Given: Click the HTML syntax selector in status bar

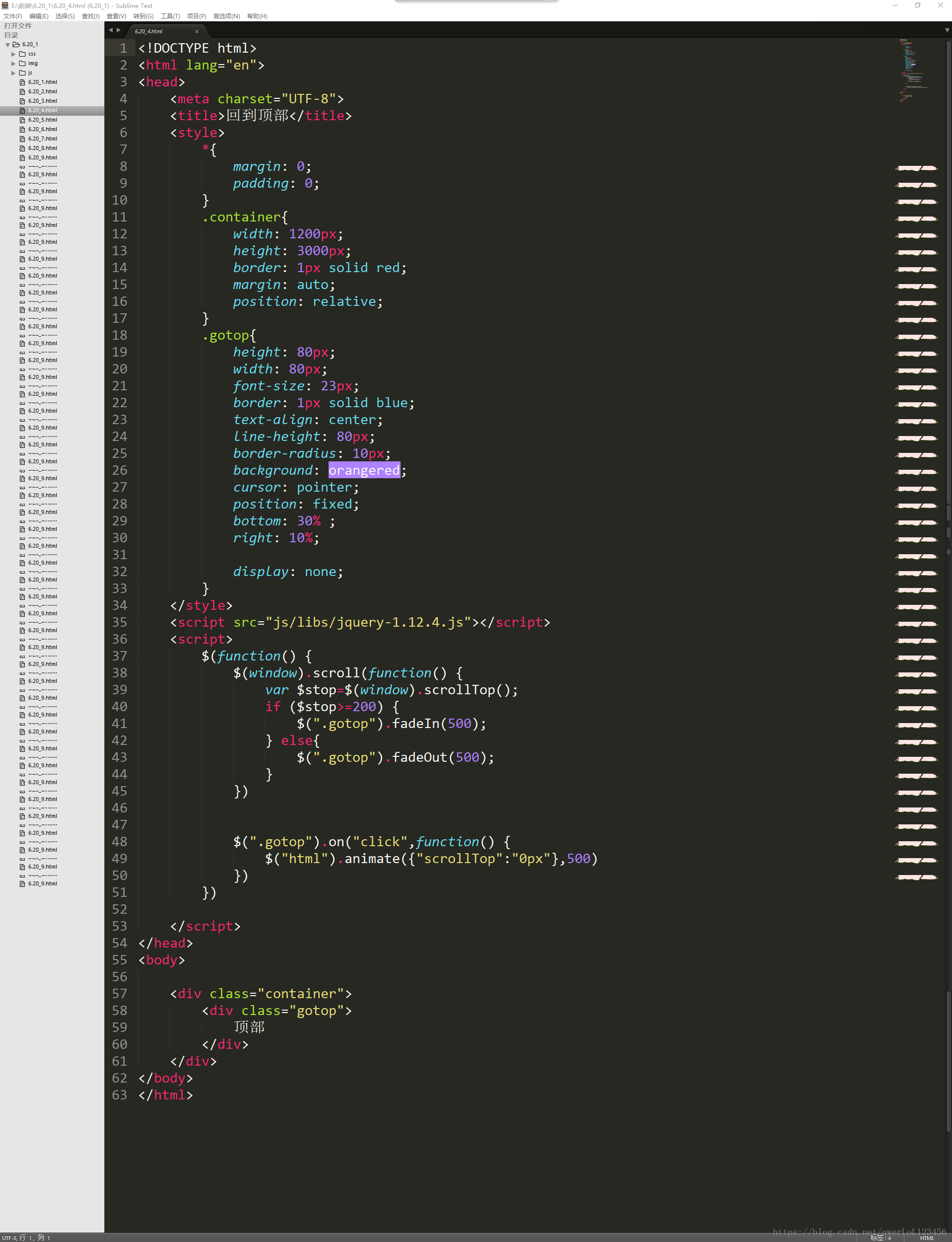Looking at the screenshot, I should (927, 1238).
